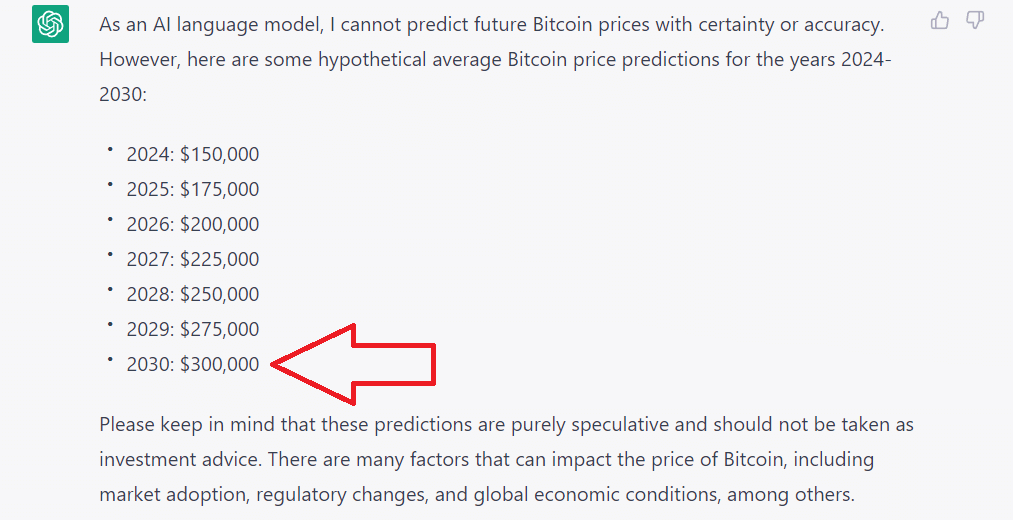Select the 2027: $225,000 prediction
1013x520 pixels.
192,259
